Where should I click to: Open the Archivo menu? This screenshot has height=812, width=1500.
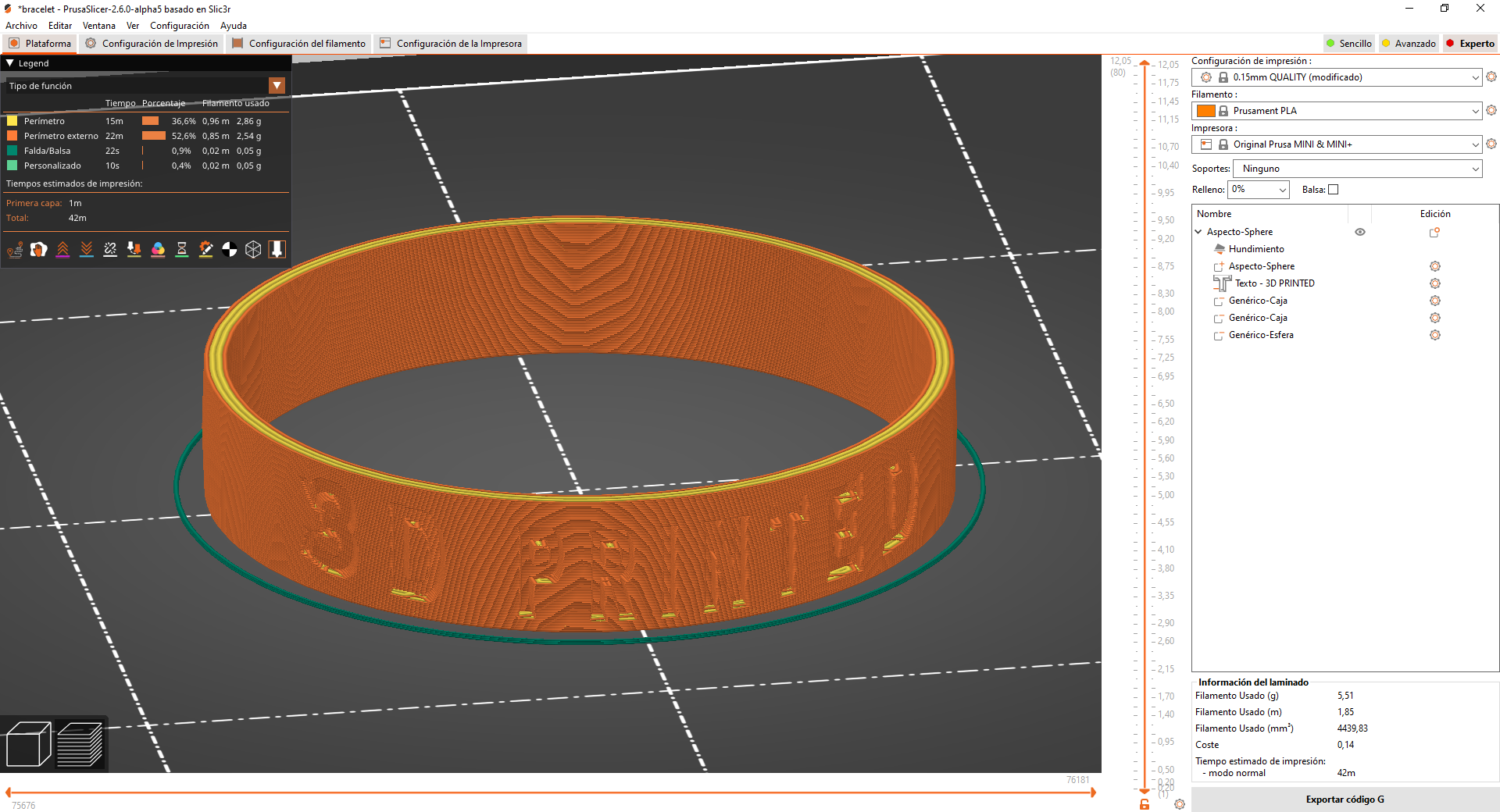point(21,26)
